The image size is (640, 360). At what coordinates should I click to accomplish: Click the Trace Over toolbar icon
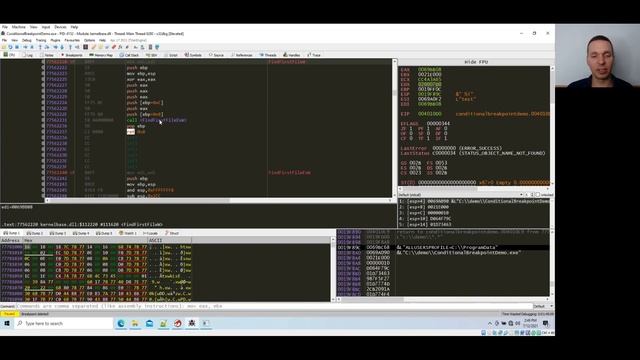click(62, 47)
